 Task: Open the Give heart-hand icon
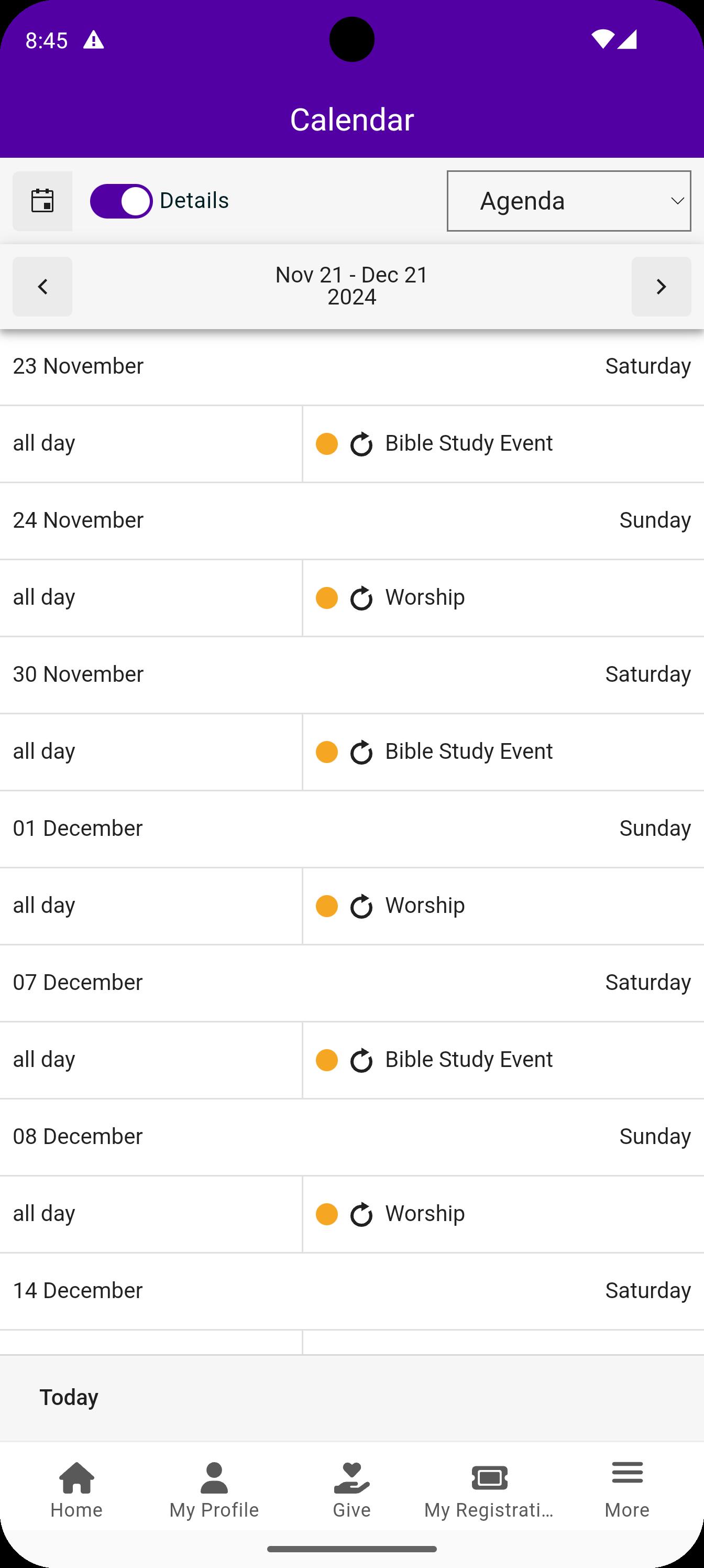click(351, 1478)
